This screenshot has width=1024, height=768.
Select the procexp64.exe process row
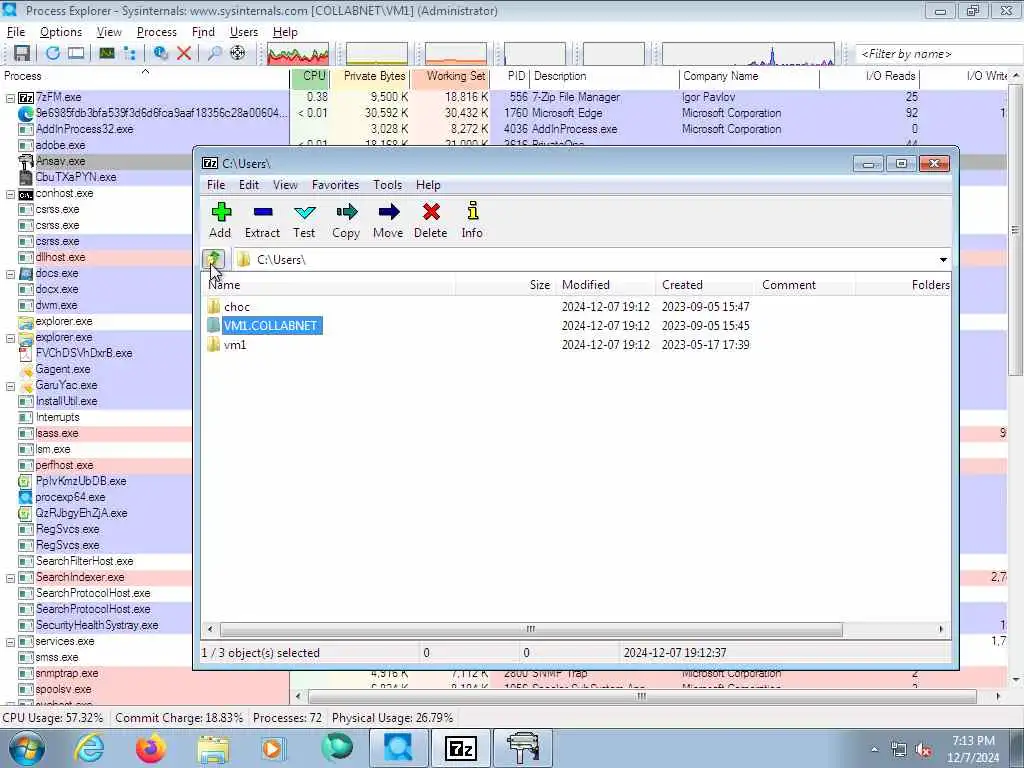(98, 498)
